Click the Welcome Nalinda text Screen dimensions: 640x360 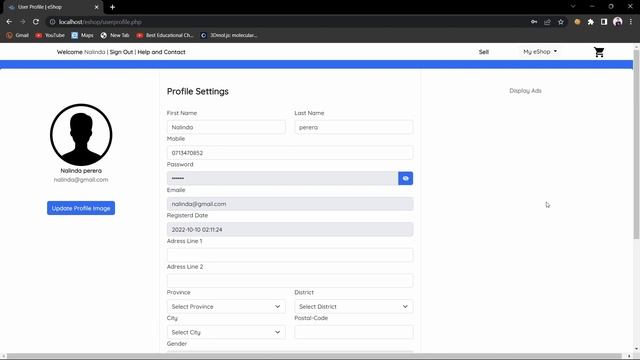pos(81,52)
